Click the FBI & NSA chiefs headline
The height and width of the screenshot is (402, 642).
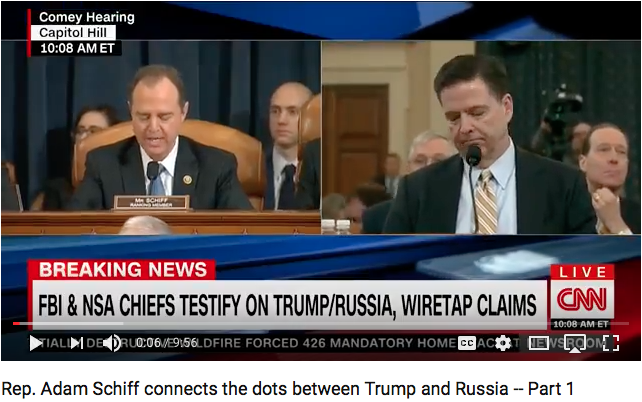tap(287, 305)
